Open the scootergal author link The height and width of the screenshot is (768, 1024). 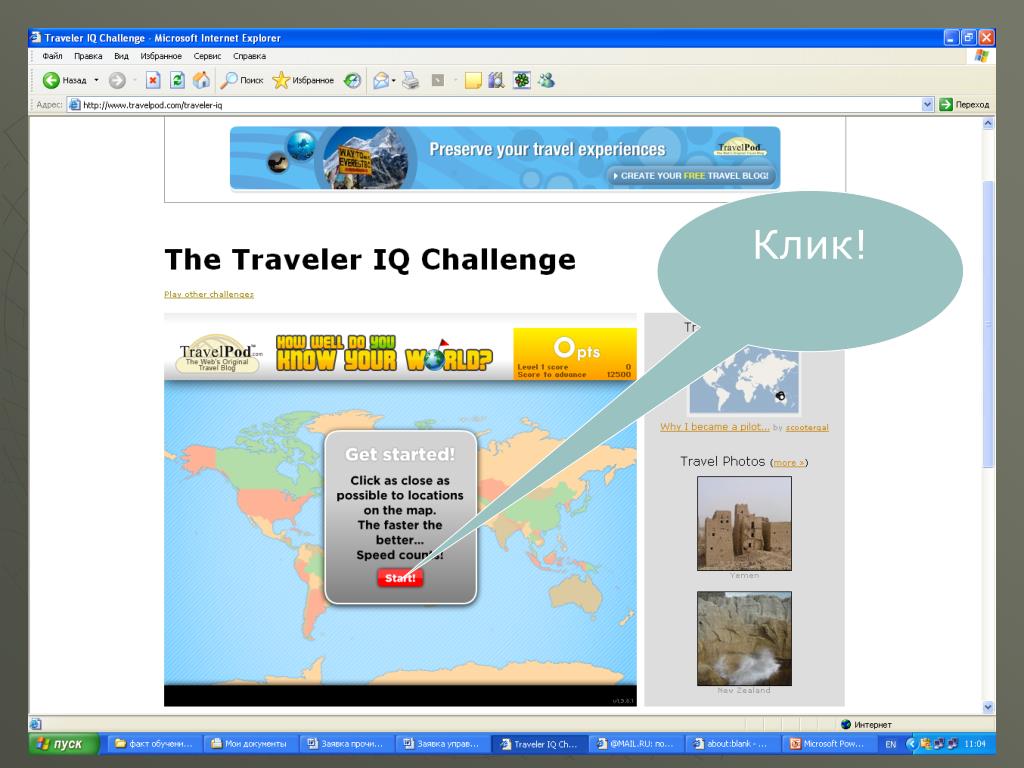(807, 428)
